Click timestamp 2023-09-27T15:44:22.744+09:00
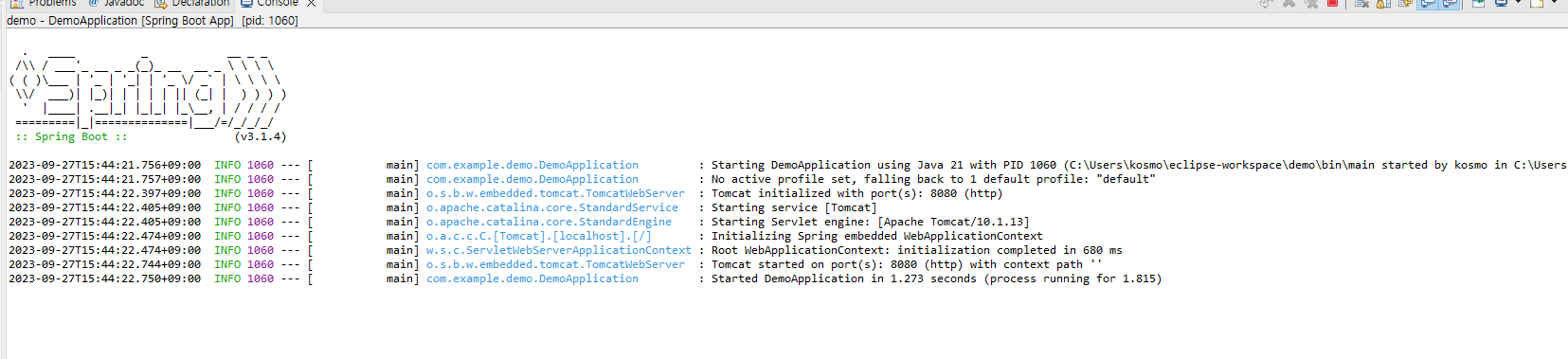Viewport: 1568px width, 359px height. coord(105,264)
